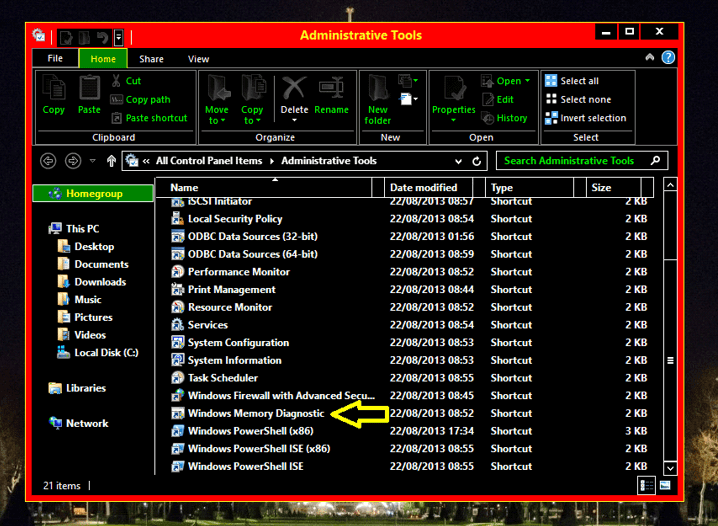
Task: Refresh the folder using address bar icon
Action: (478, 161)
